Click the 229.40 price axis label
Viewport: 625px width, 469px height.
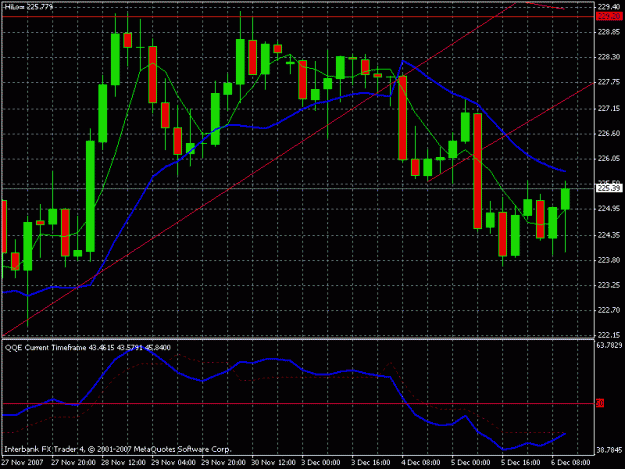(x=609, y=7)
